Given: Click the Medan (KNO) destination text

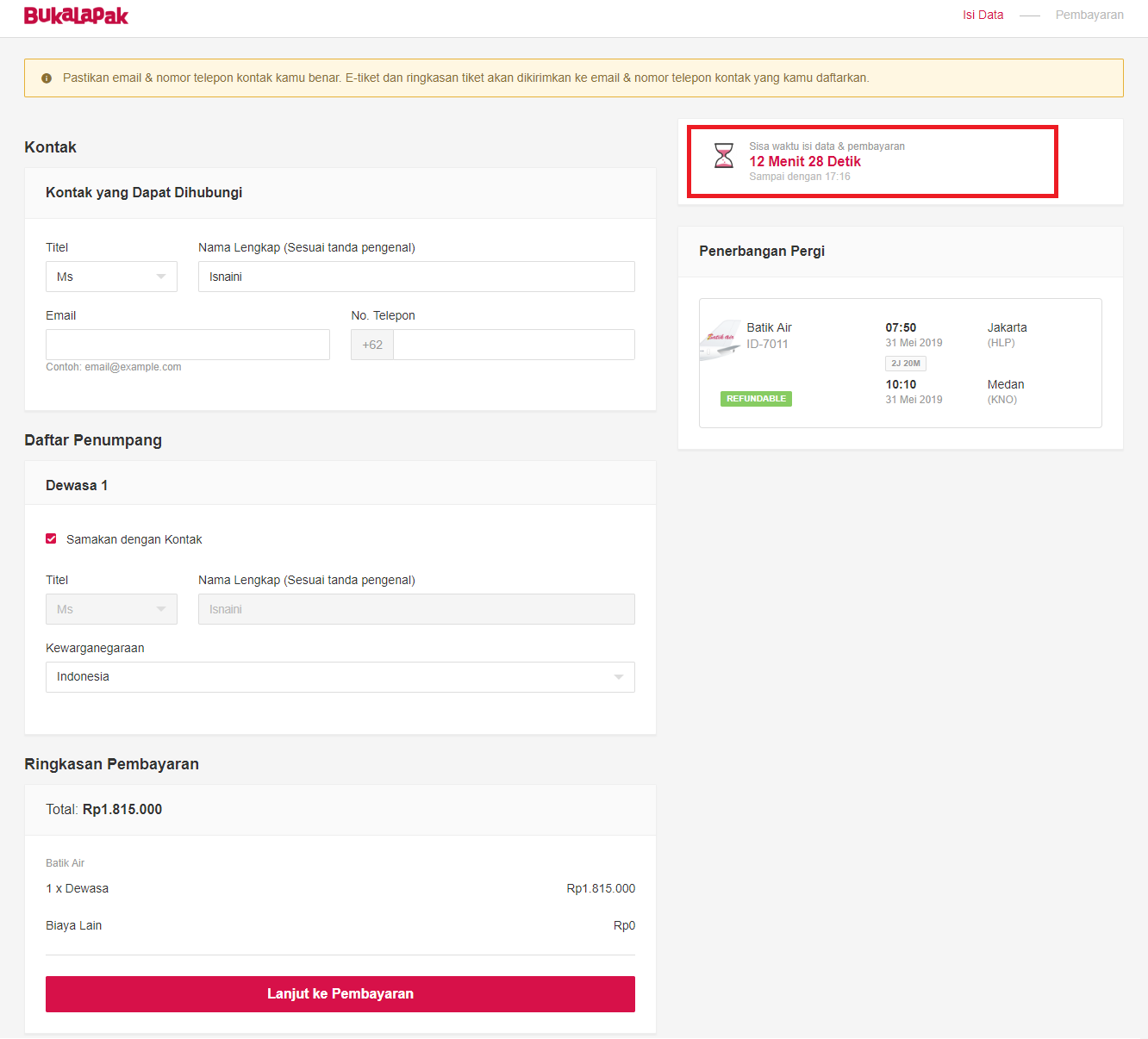Looking at the screenshot, I should pos(1006,391).
